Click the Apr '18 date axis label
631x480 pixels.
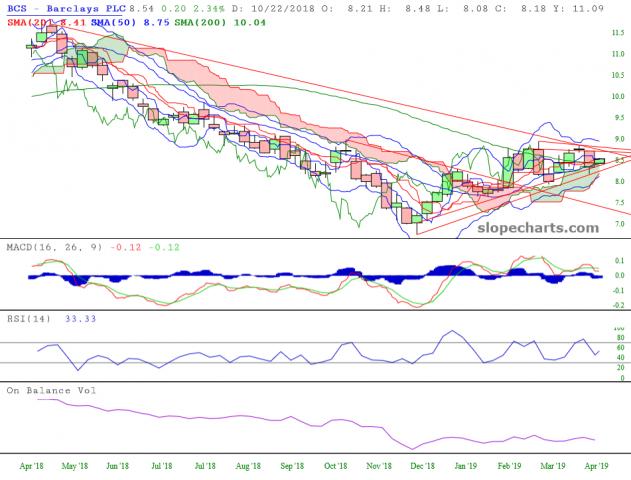[x=31, y=466]
